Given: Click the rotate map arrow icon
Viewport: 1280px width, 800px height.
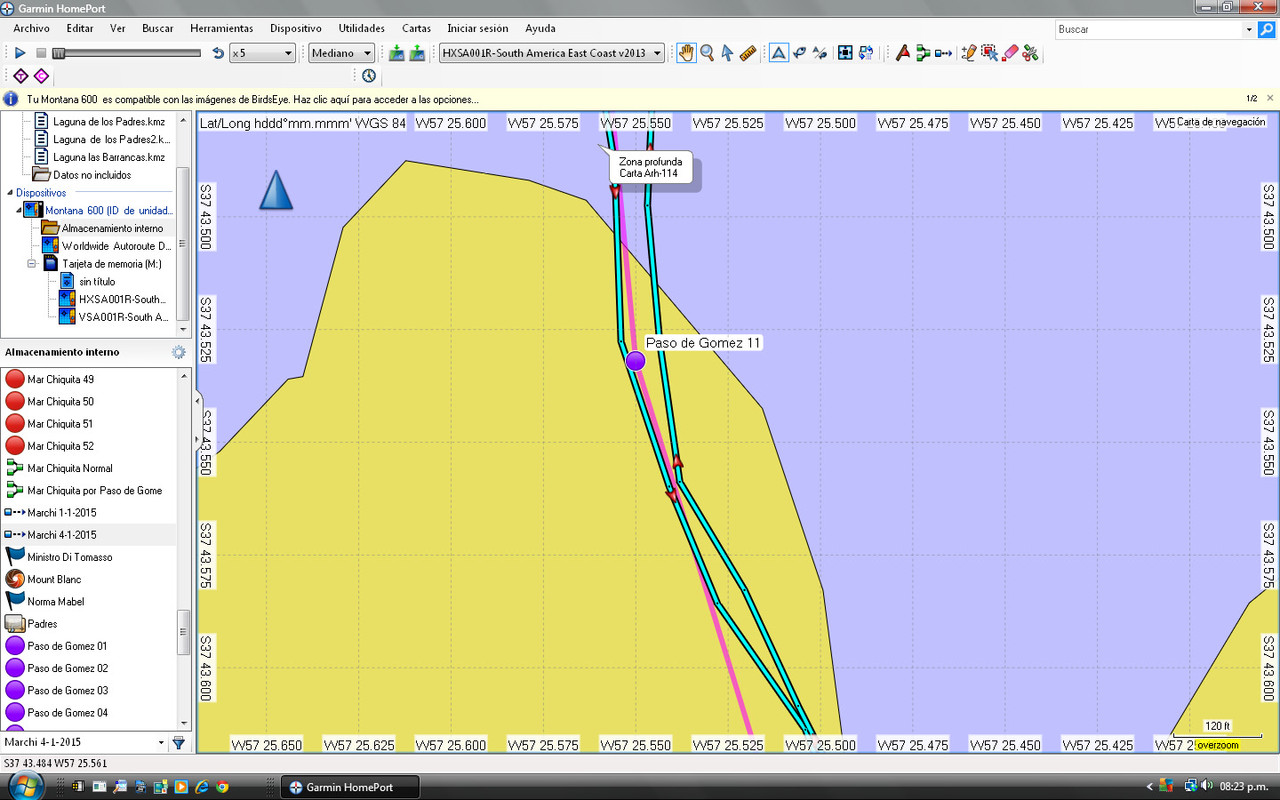Looking at the screenshot, I should (x=800, y=53).
